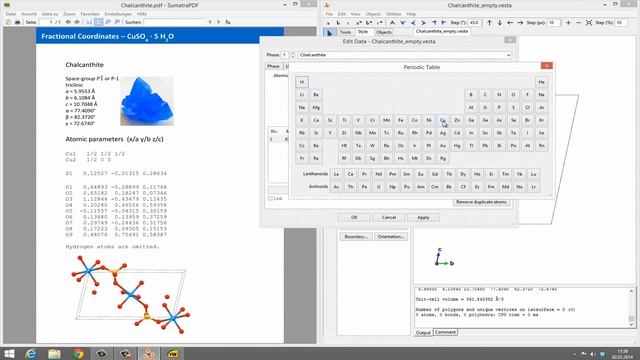The height and width of the screenshot is (360, 640).
Task: Click the rotation Step angle field showing 45.0
Action: coord(474,23)
